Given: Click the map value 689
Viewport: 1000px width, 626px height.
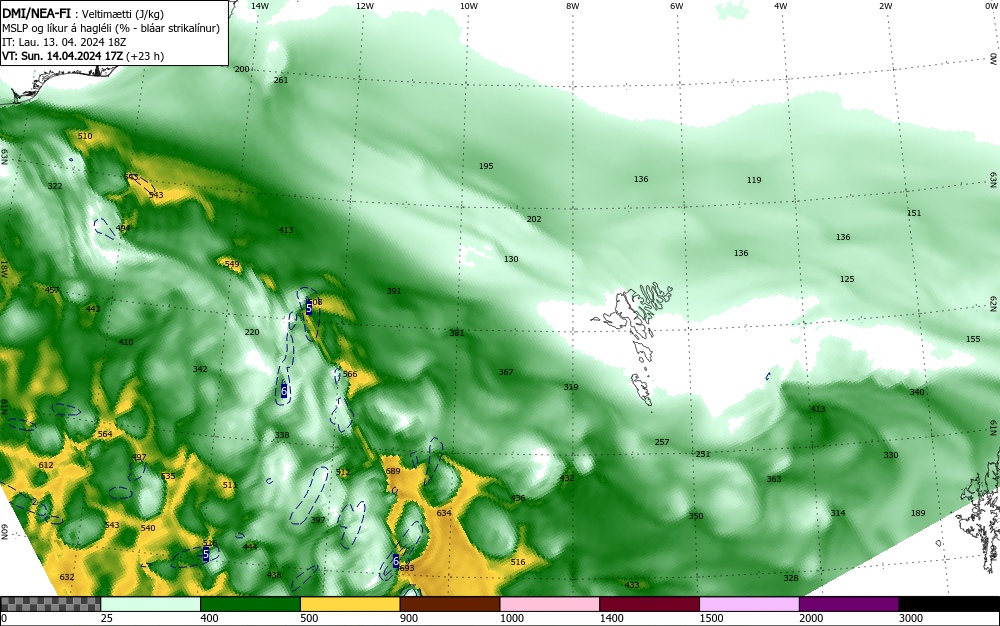Looking at the screenshot, I should click(393, 471).
